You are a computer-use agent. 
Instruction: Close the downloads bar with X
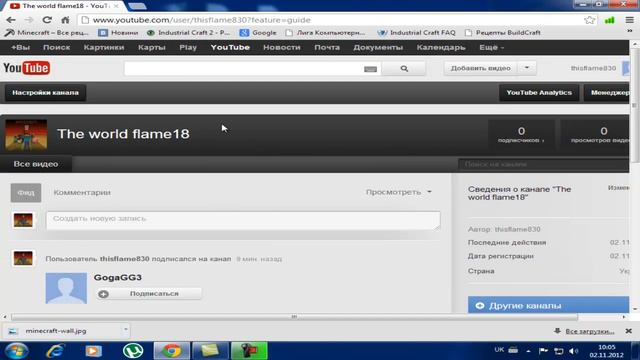629,331
